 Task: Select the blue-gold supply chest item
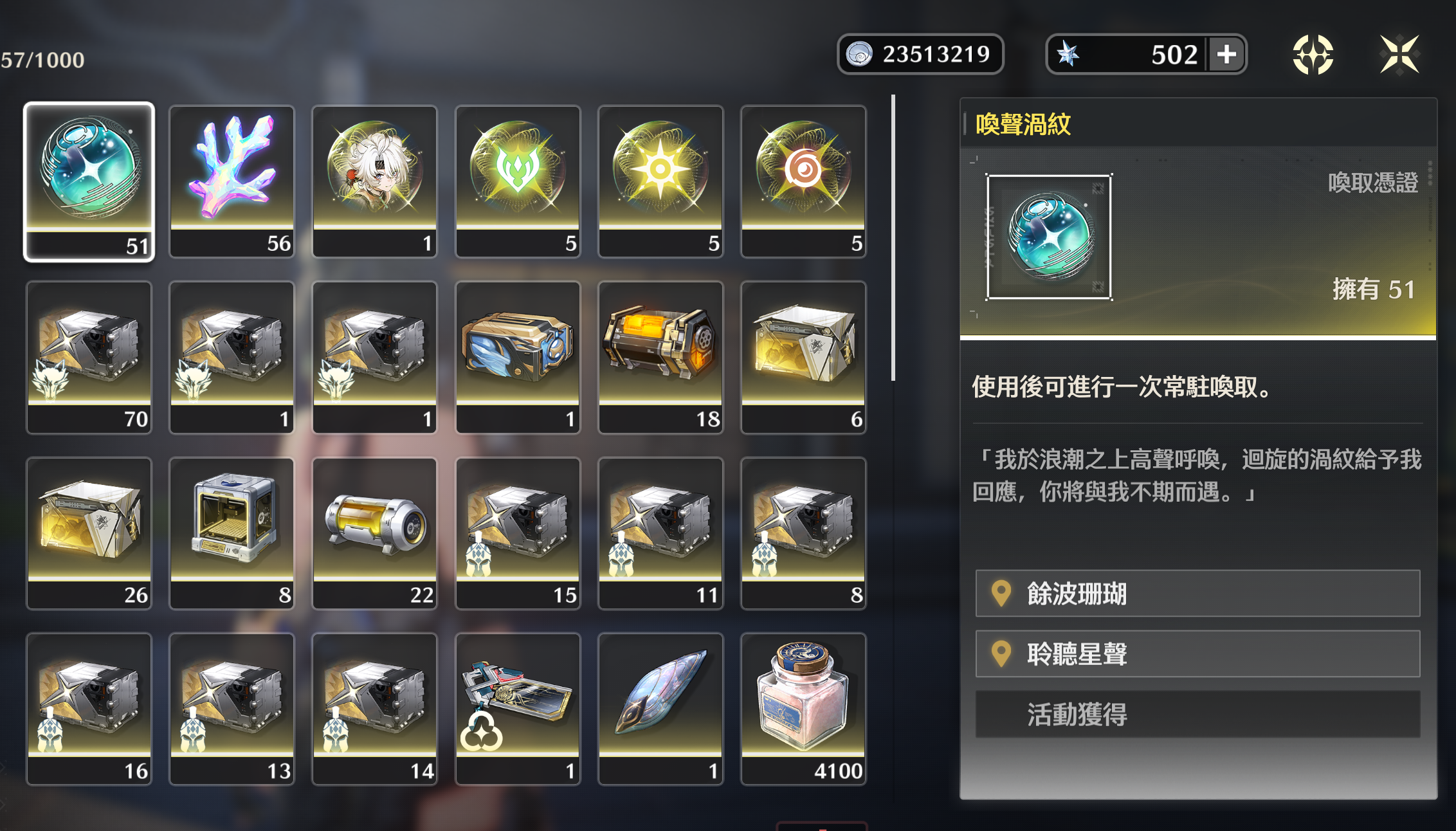(x=518, y=358)
